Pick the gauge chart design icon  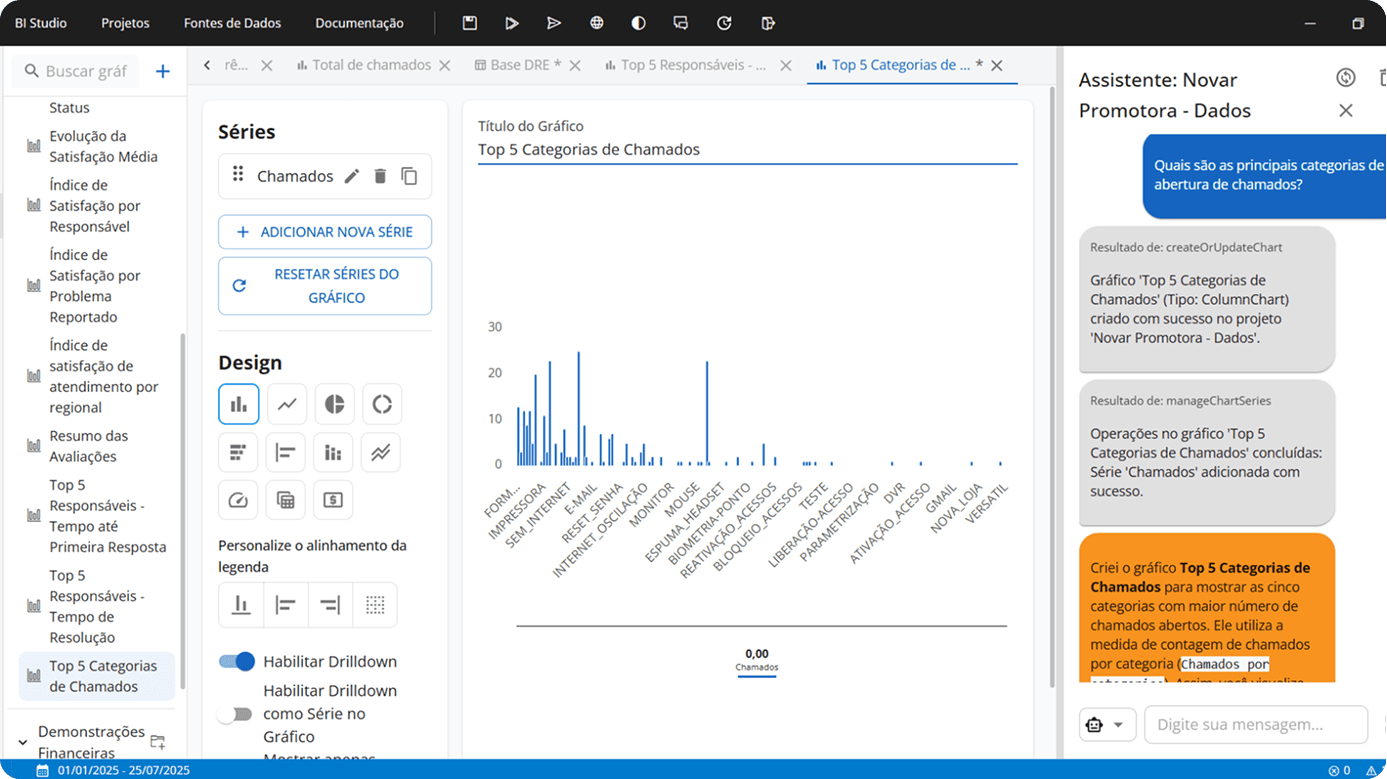pyautogui.click(x=238, y=500)
